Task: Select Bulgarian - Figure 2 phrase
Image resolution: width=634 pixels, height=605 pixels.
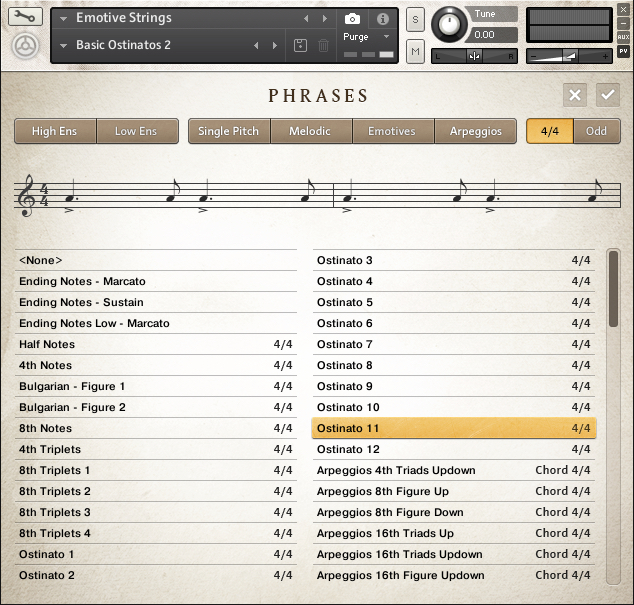Action: click(156, 407)
